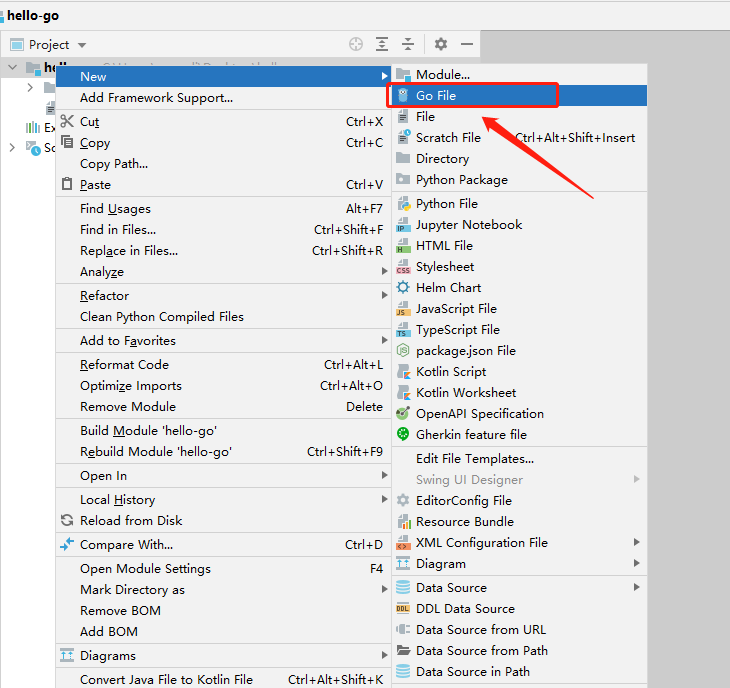This screenshot has height=688, width=730.
Task: Select Helm Chart entry
Action: click(x=448, y=288)
